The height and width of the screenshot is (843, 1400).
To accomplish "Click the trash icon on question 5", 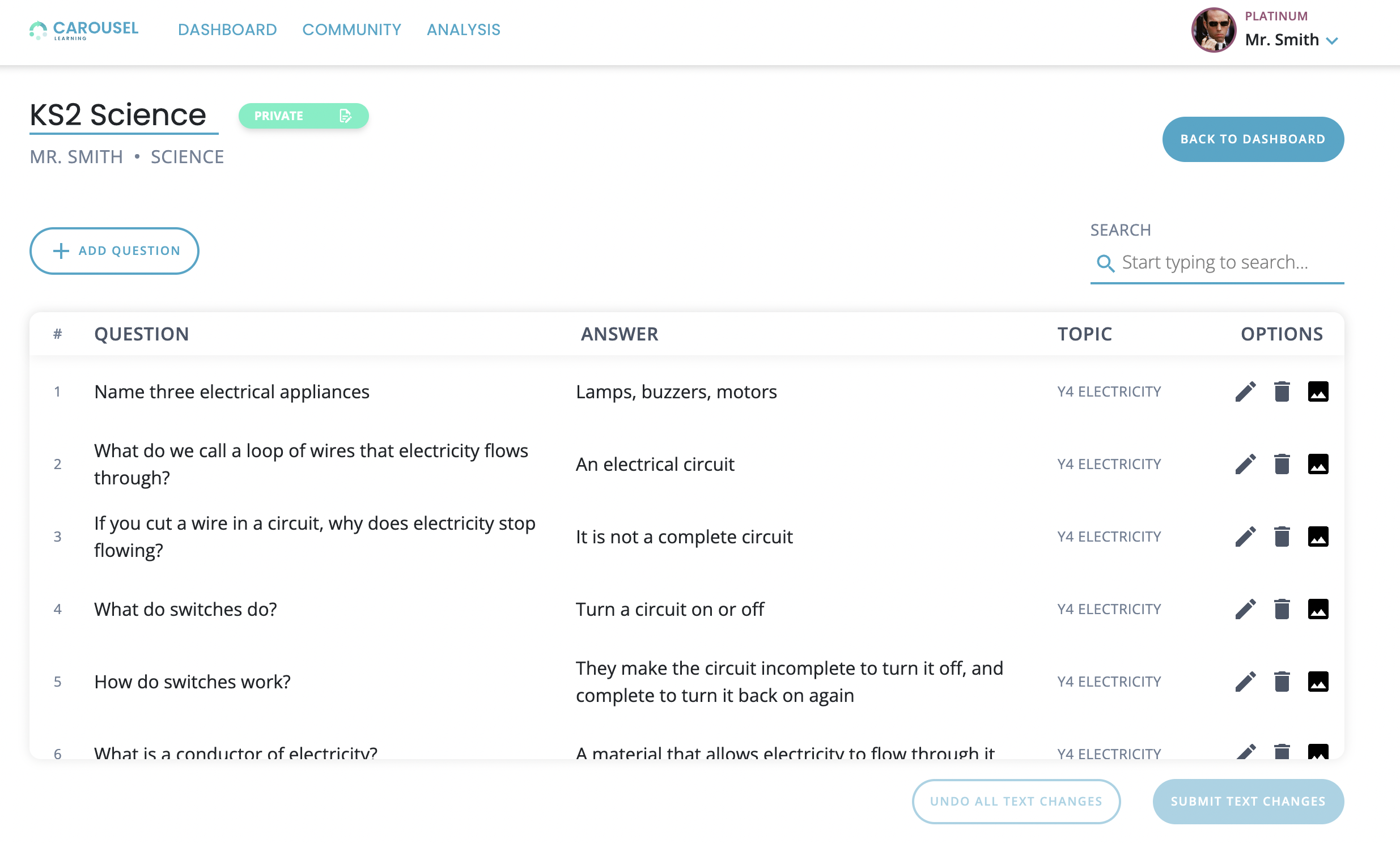I will (1281, 681).
